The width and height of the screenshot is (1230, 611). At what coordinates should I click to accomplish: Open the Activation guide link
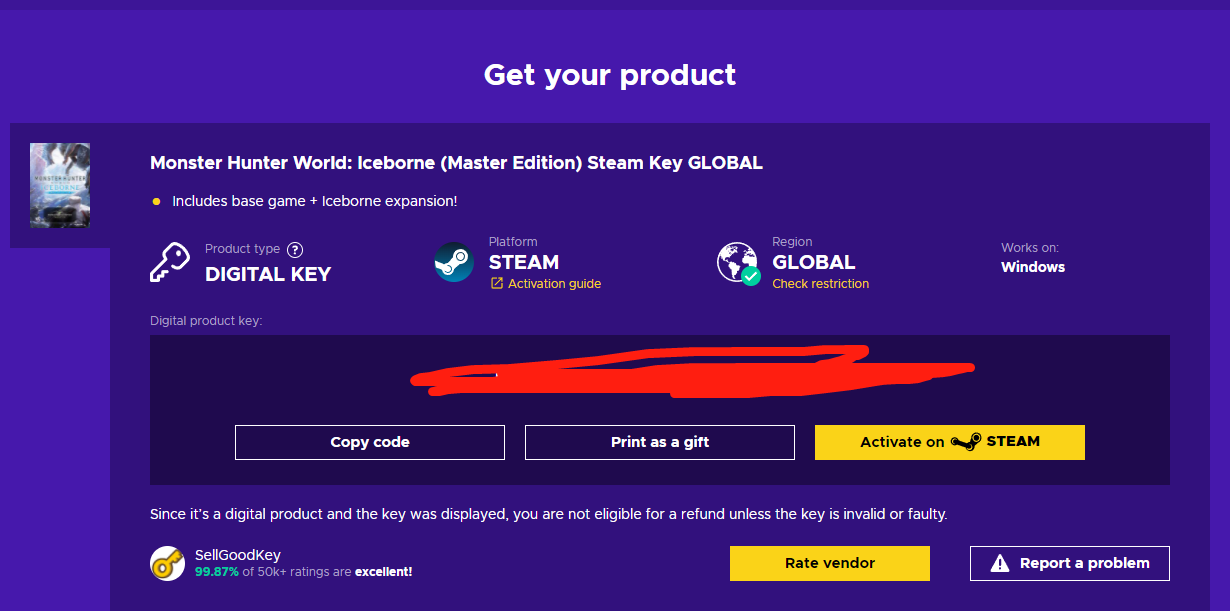point(545,284)
